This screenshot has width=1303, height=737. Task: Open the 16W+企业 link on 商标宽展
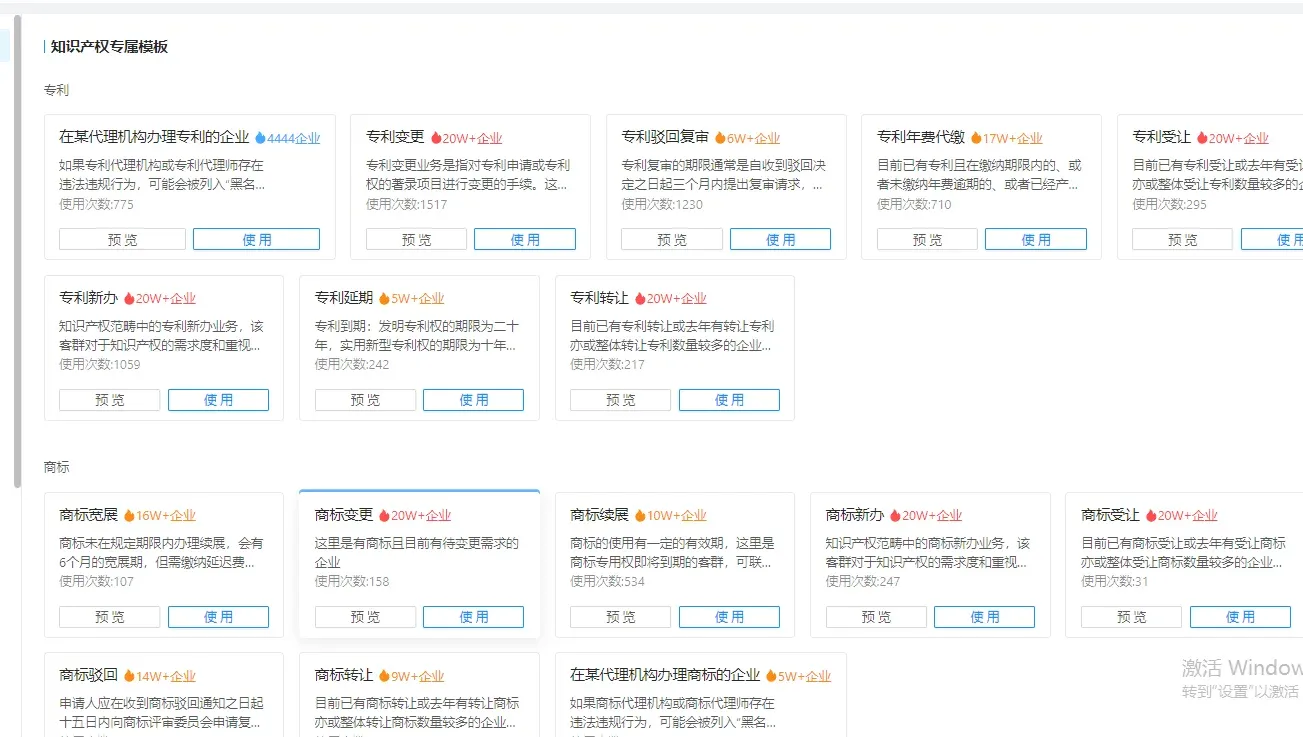click(166, 515)
